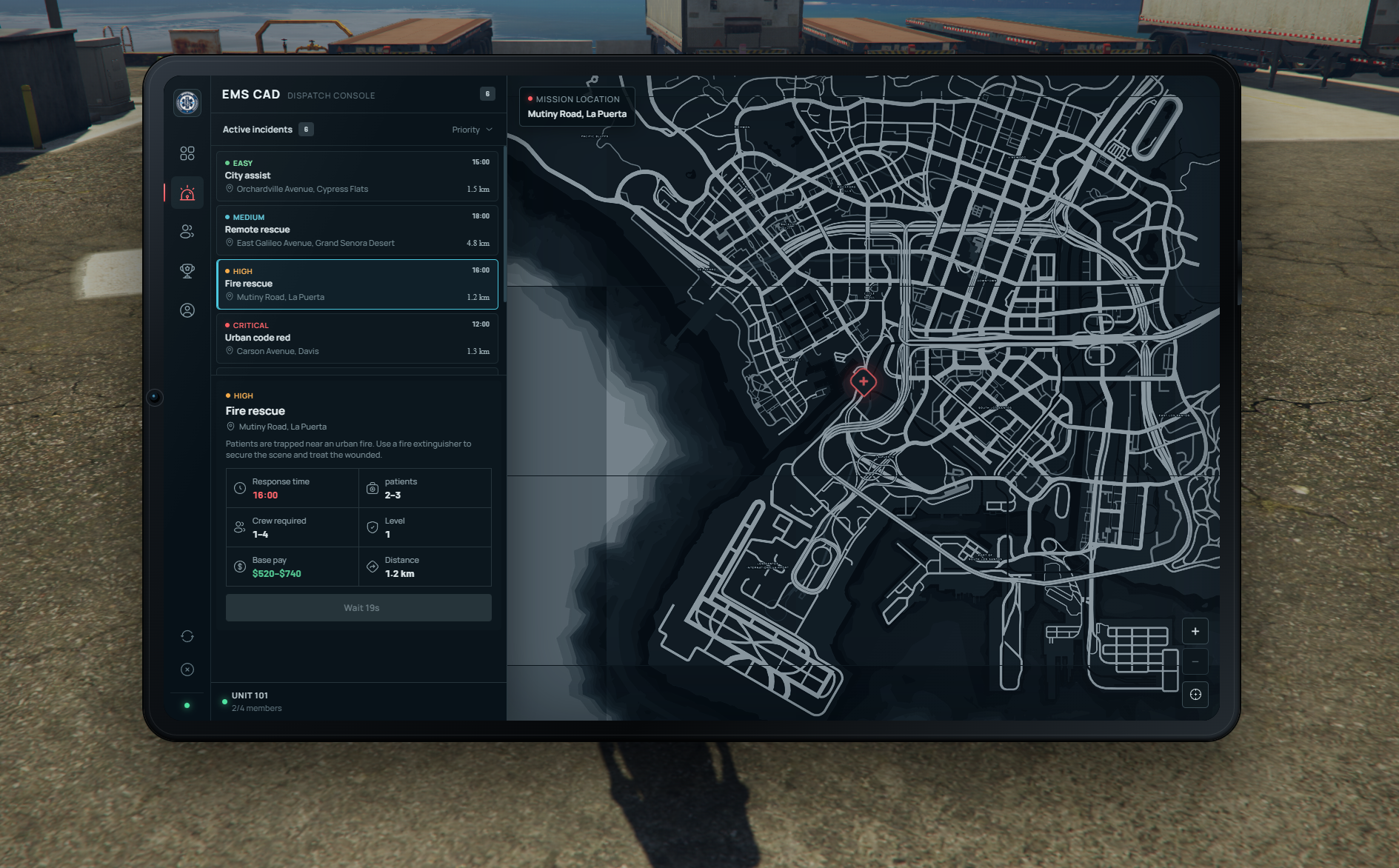Screen dimensions: 1399x868
Task: Click the CRITICAL priority label
Action: coord(251,326)
